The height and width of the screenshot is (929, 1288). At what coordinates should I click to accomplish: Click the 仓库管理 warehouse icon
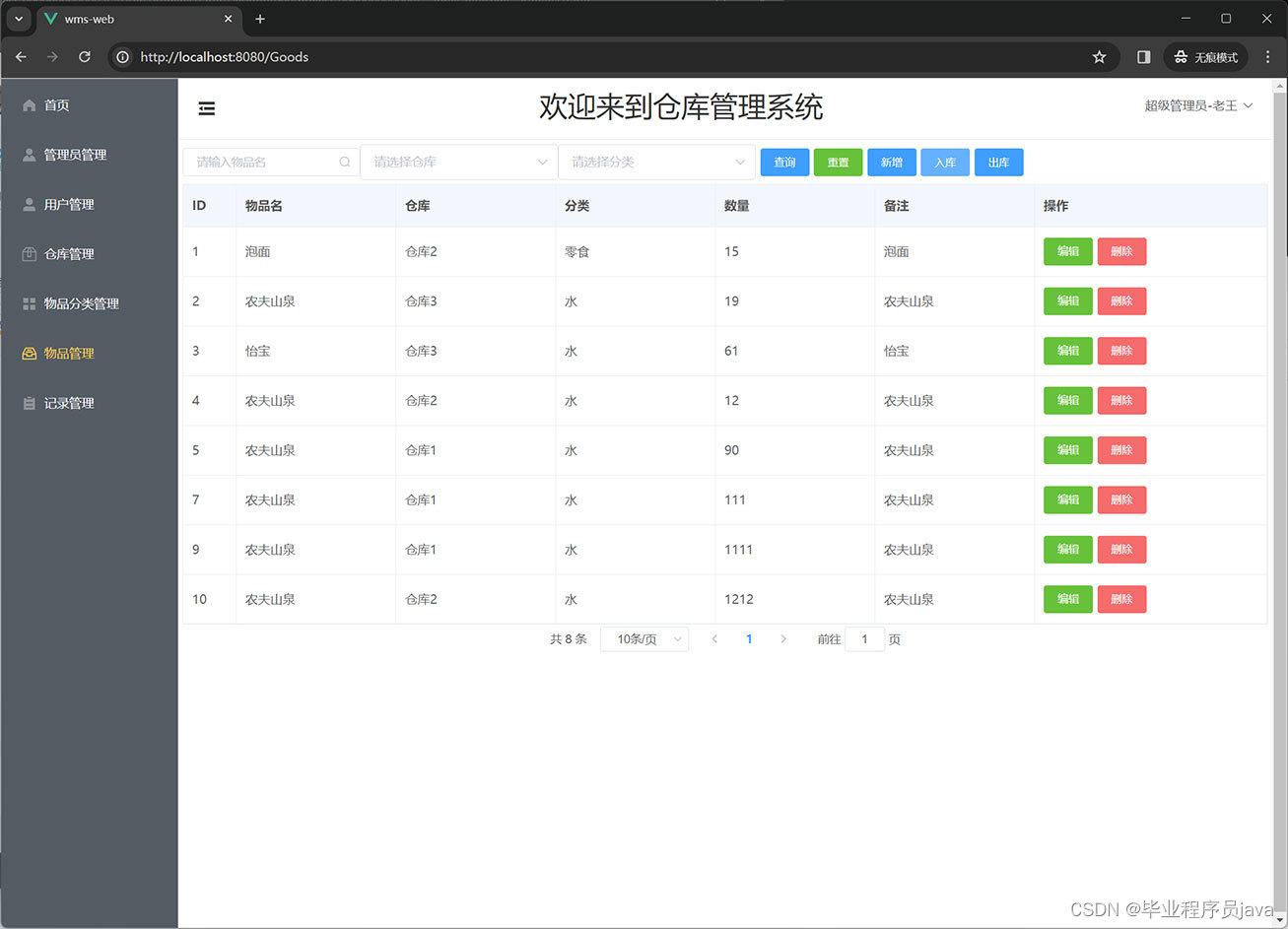point(30,254)
